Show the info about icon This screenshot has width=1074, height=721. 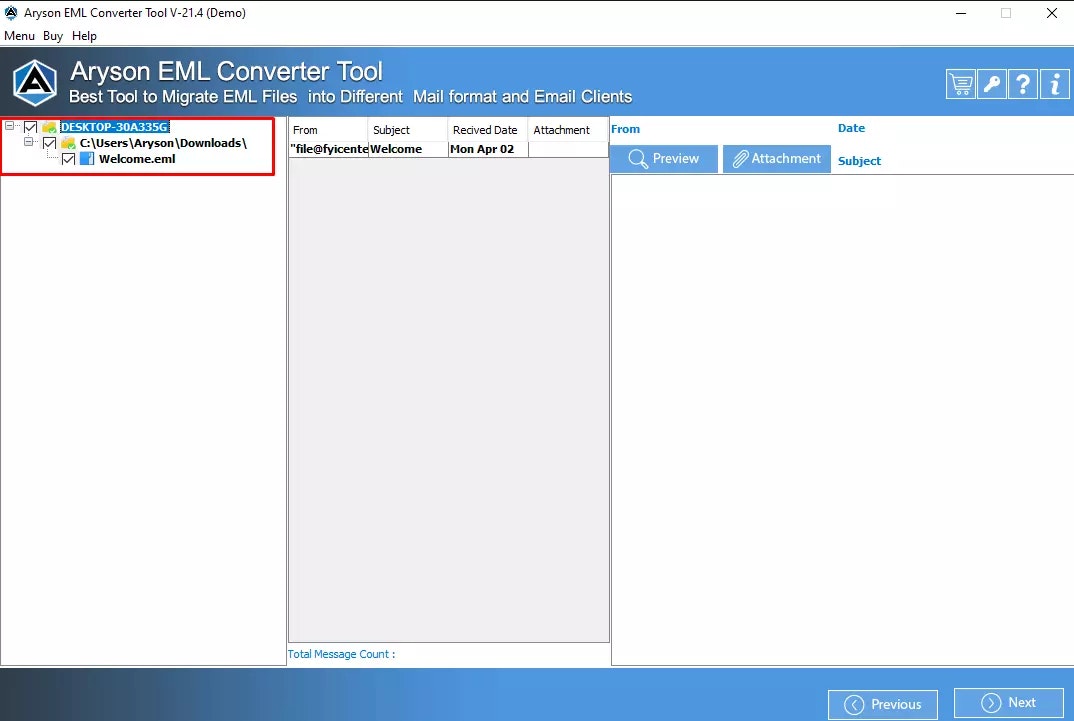(1054, 84)
